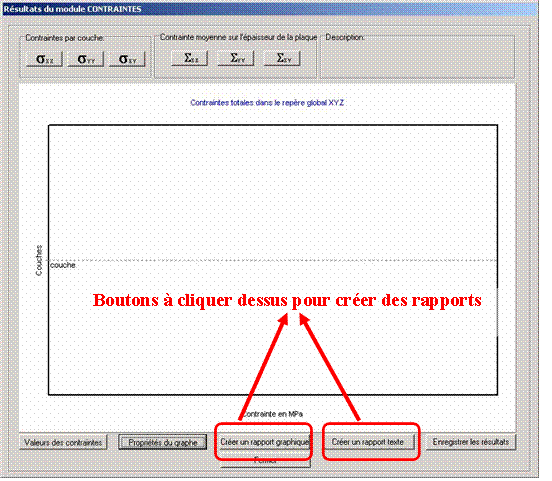Click the empty Description panel
The width and height of the screenshot is (552, 481).
coord(417,59)
